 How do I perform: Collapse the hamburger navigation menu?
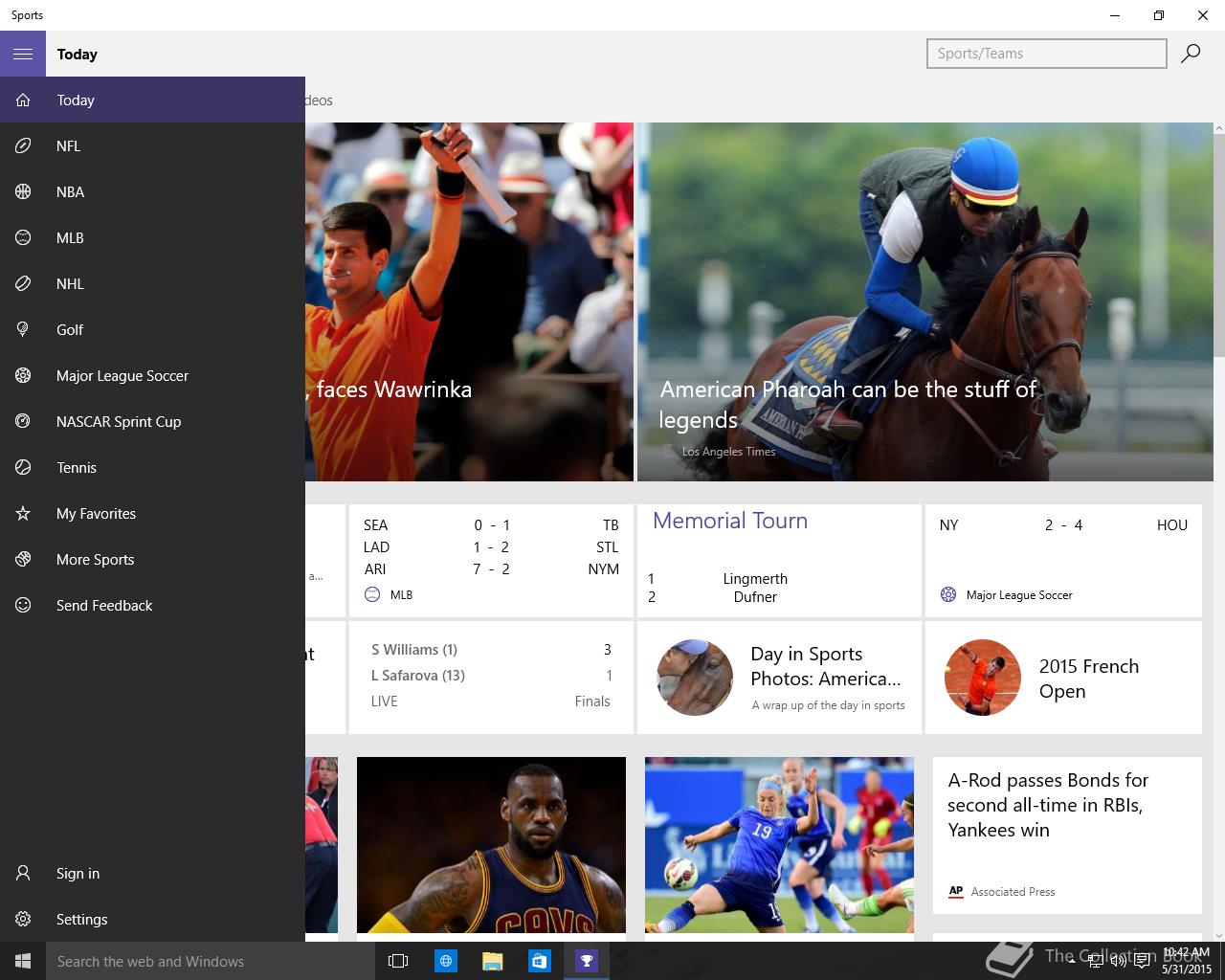coord(23,54)
